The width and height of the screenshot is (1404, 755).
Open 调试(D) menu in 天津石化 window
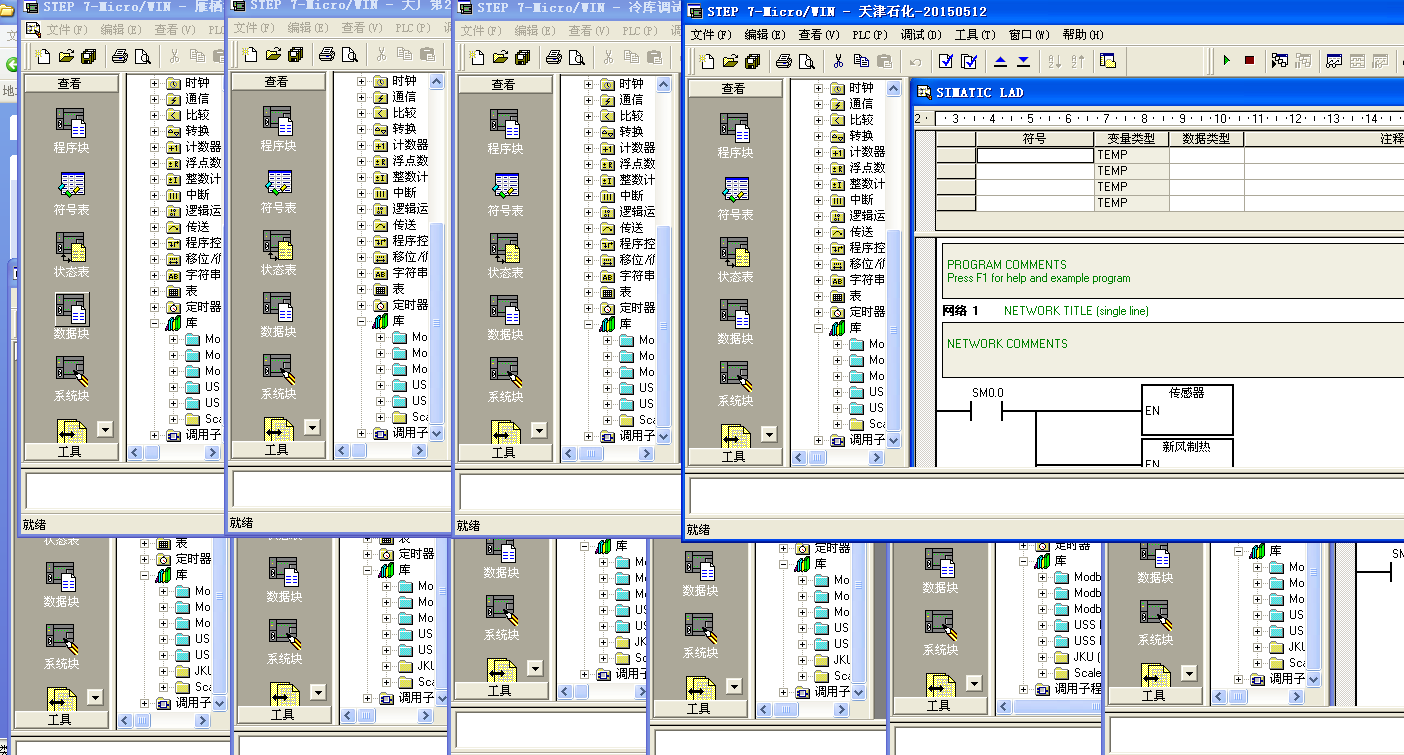(921, 35)
